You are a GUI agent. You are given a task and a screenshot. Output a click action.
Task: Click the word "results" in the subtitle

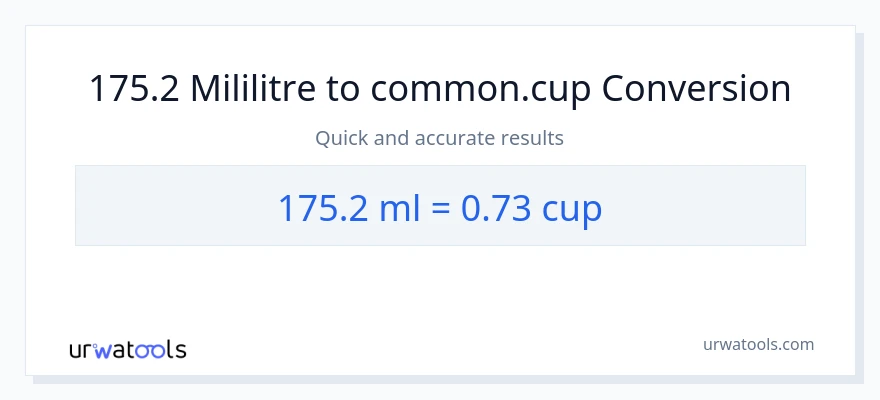(533, 138)
